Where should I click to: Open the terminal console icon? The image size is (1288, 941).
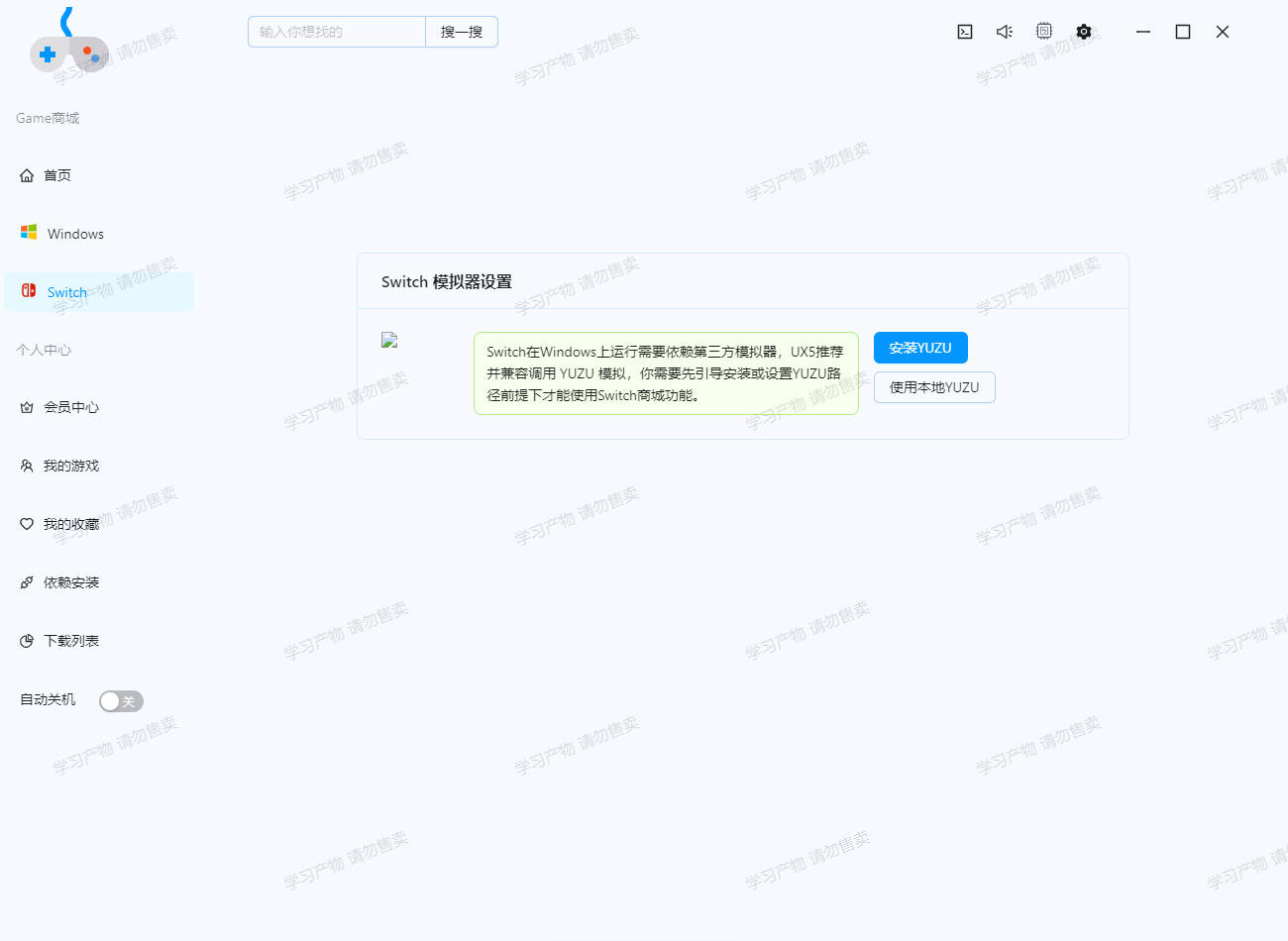coord(965,32)
